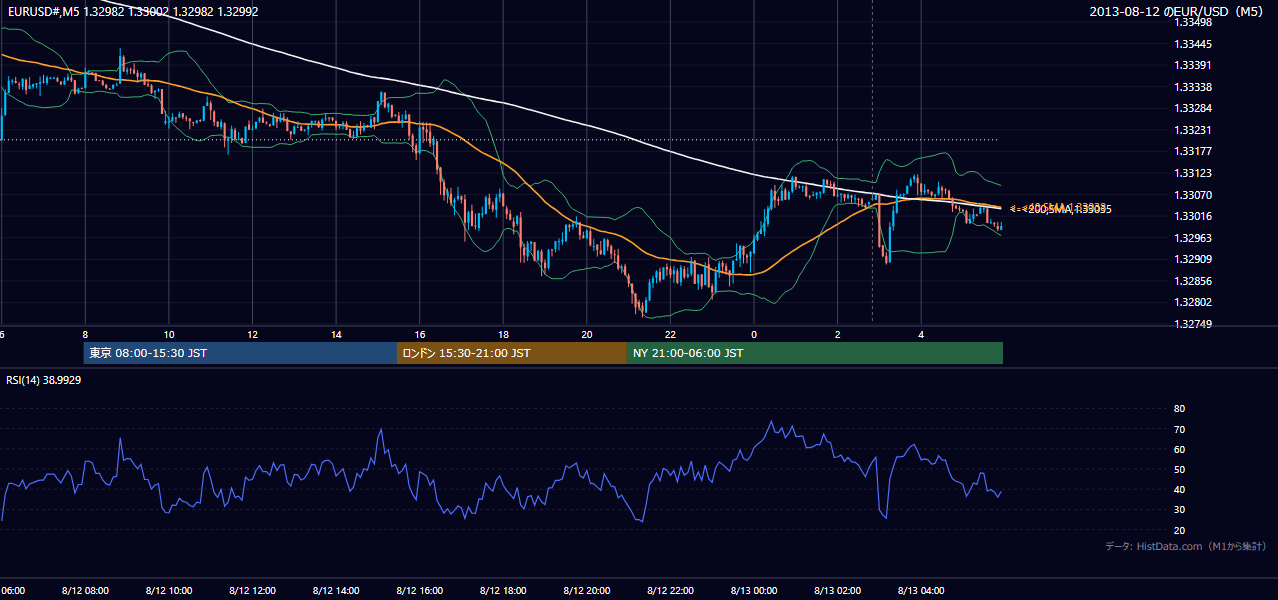Click price axis label 1.32749
The width and height of the screenshot is (1278, 600).
tap(1194, 324)
